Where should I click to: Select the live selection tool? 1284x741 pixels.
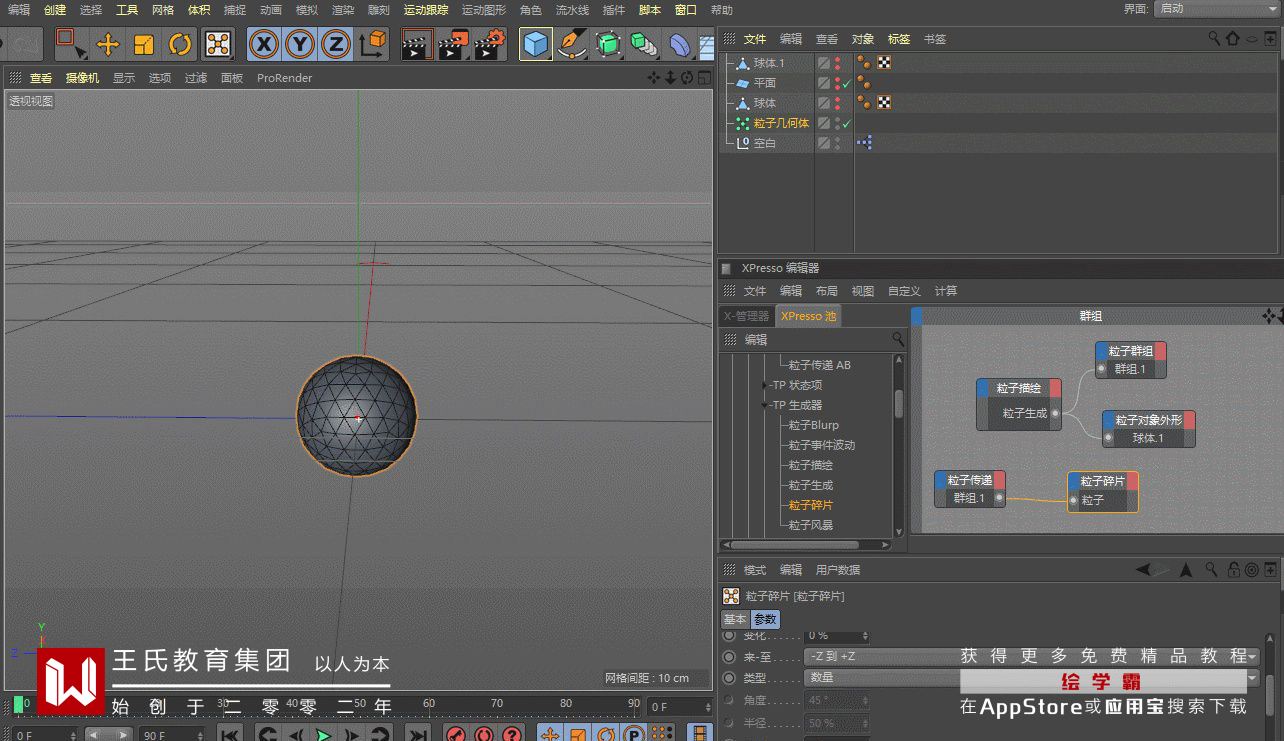(70, 44)
